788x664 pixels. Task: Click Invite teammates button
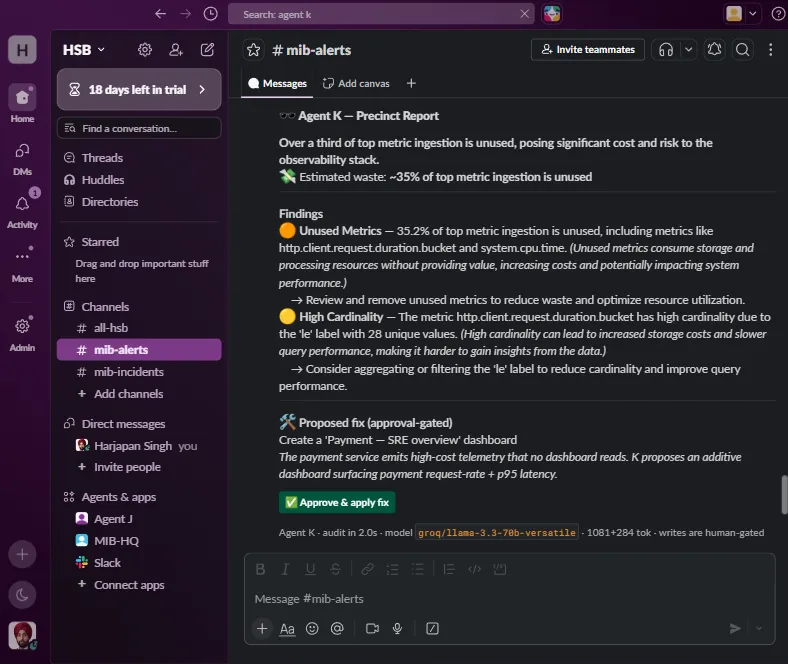coord(587,50)
